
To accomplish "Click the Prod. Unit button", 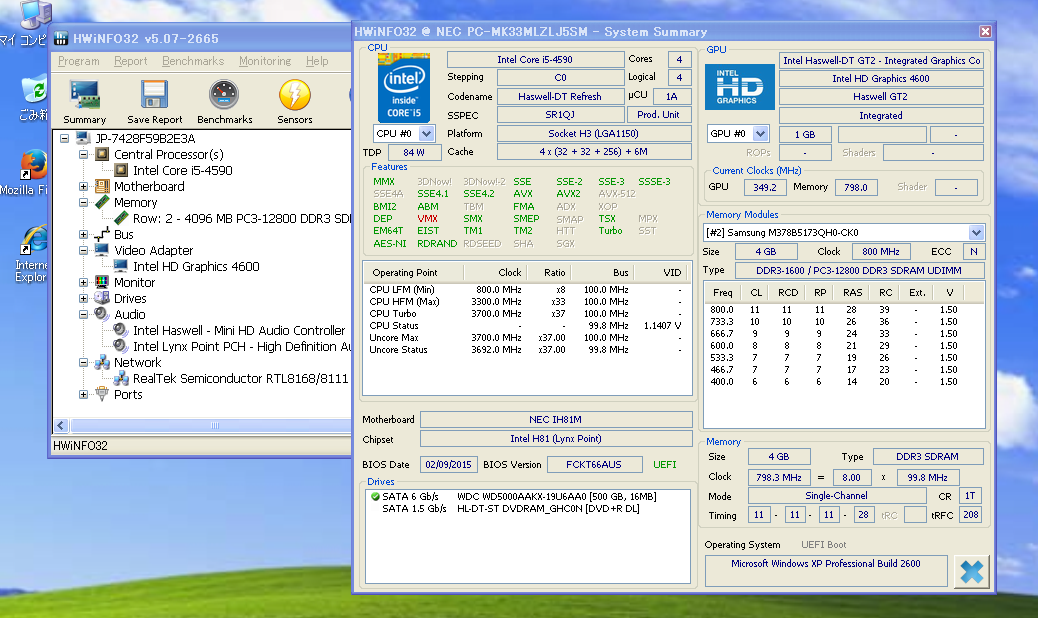I will [x=658, y=114].
